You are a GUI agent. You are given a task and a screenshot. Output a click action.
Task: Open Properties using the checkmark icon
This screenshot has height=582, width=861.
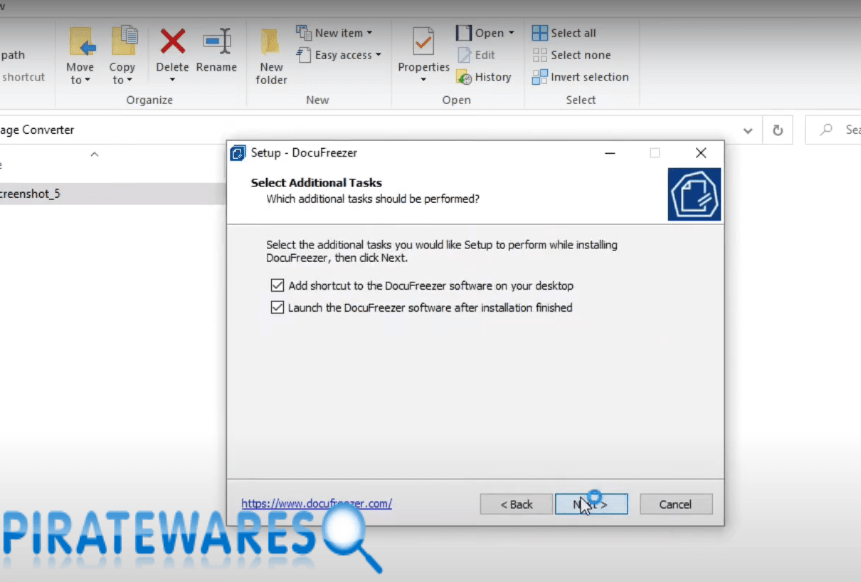point(423,43)
